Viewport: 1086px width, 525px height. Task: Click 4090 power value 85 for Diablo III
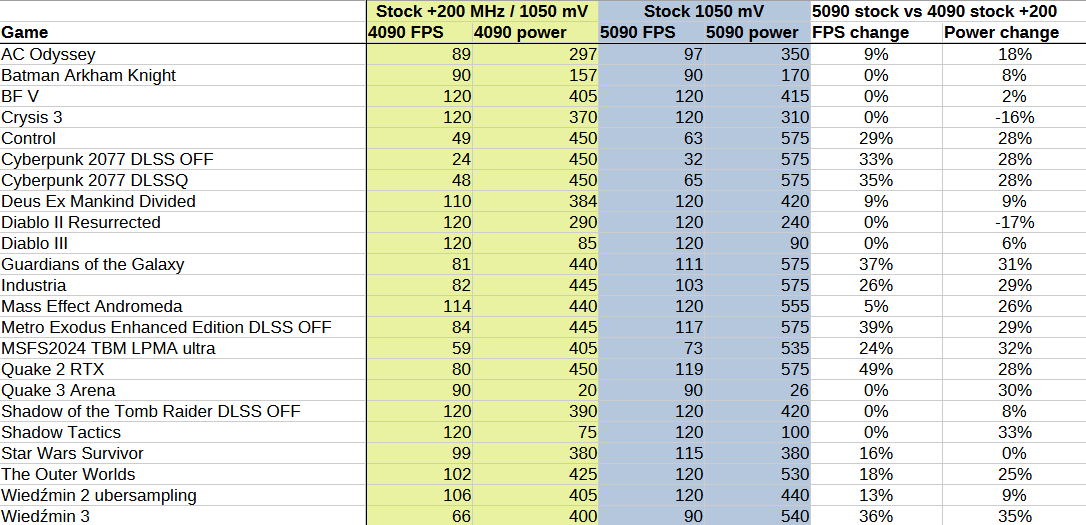pyautogui.click(x=535, y=243)
